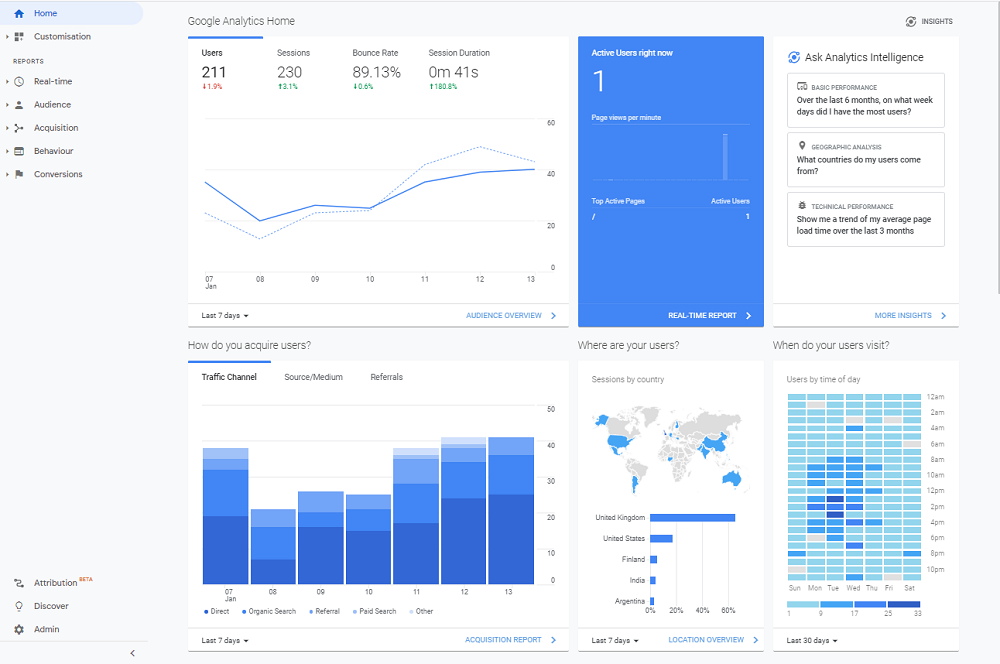
Task: Open Last 7 days dropdown under traffic chart
Action: 225,640
